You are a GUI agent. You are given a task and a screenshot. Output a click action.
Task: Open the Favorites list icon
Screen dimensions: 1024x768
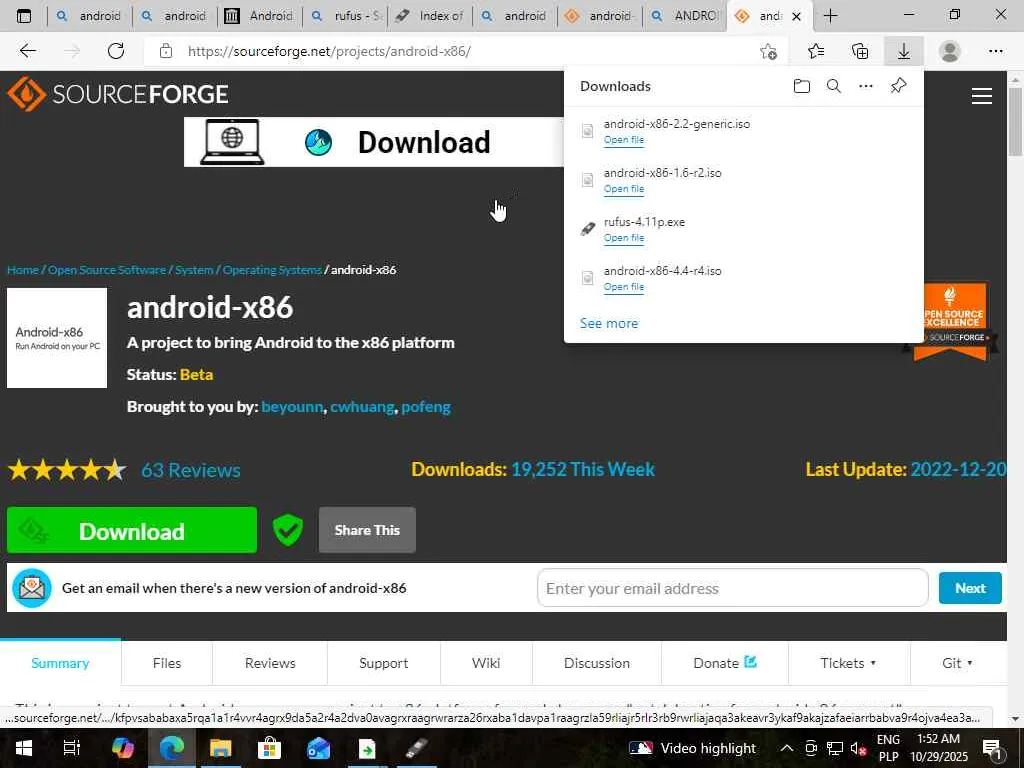pos(816,51)
